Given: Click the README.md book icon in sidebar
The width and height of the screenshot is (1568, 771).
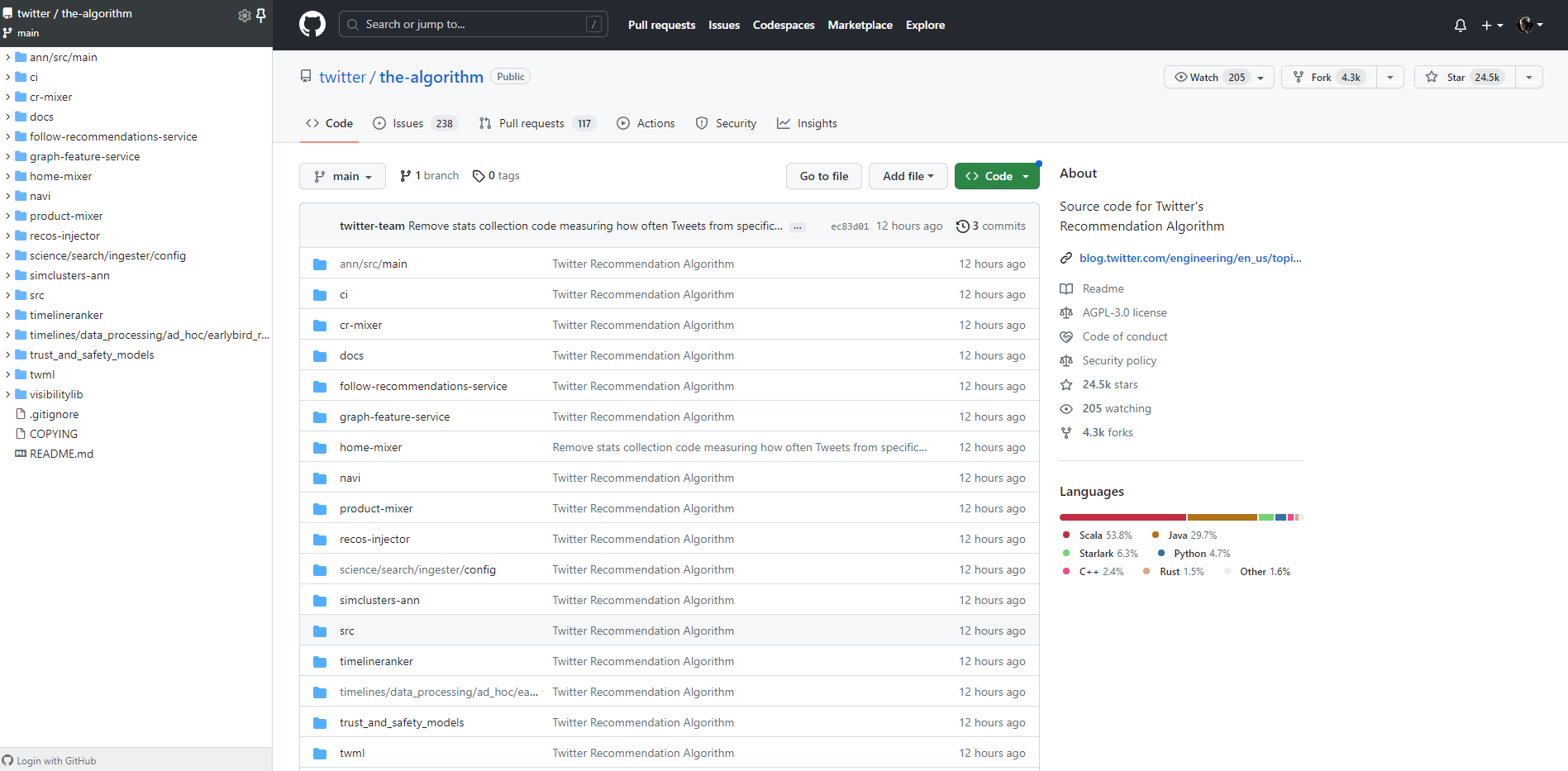Looking at the screenshot, I should coord(21,454).
